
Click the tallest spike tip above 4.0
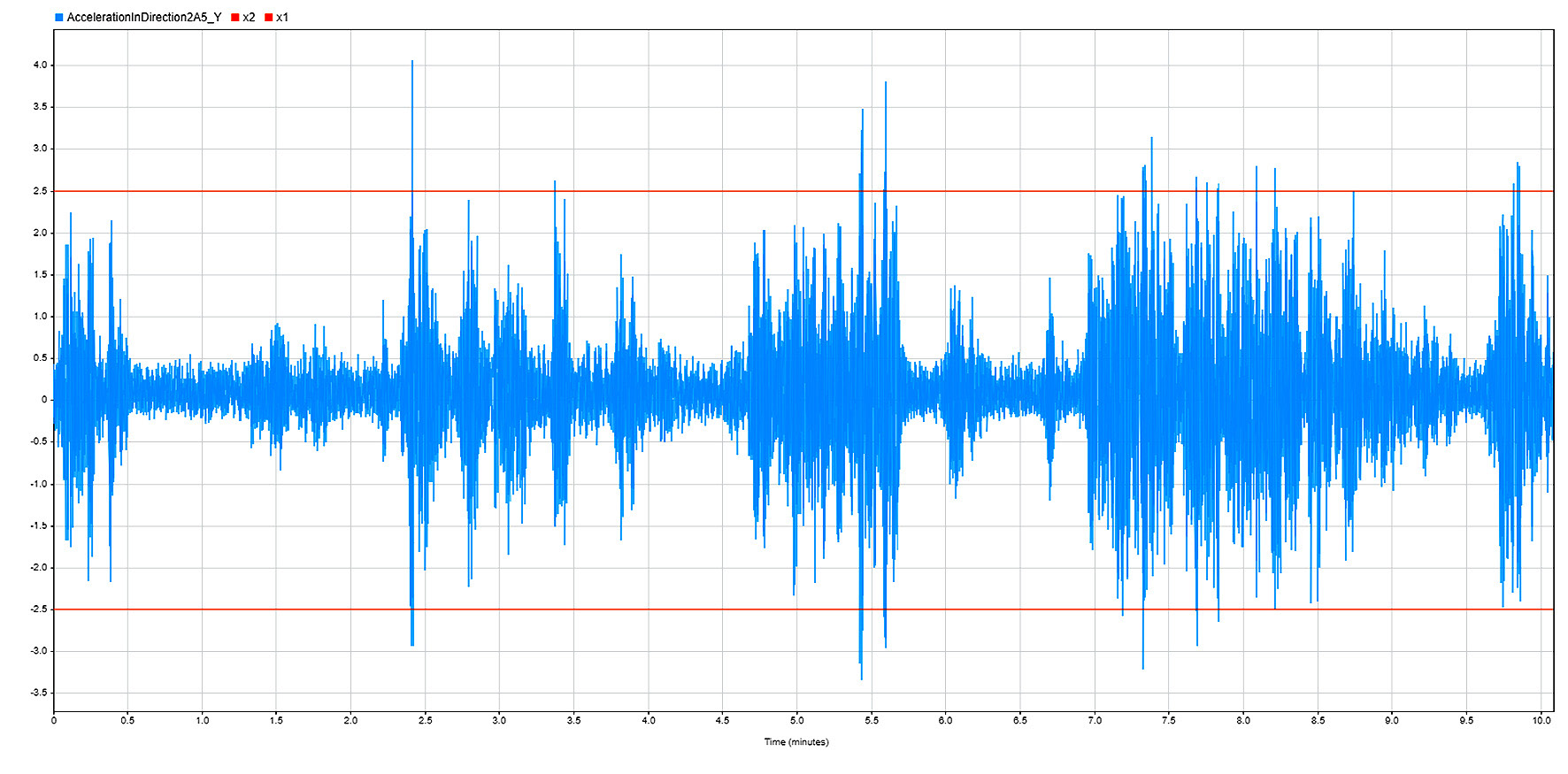(412, 63)
